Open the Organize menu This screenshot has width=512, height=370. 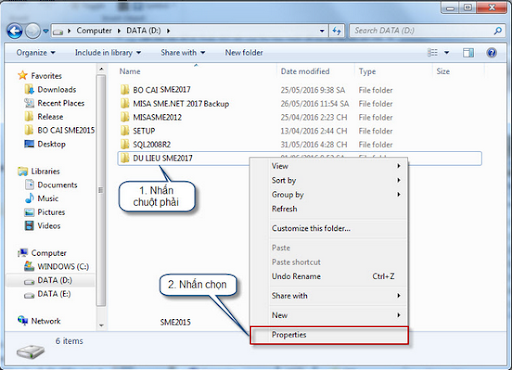pos(36,53)
